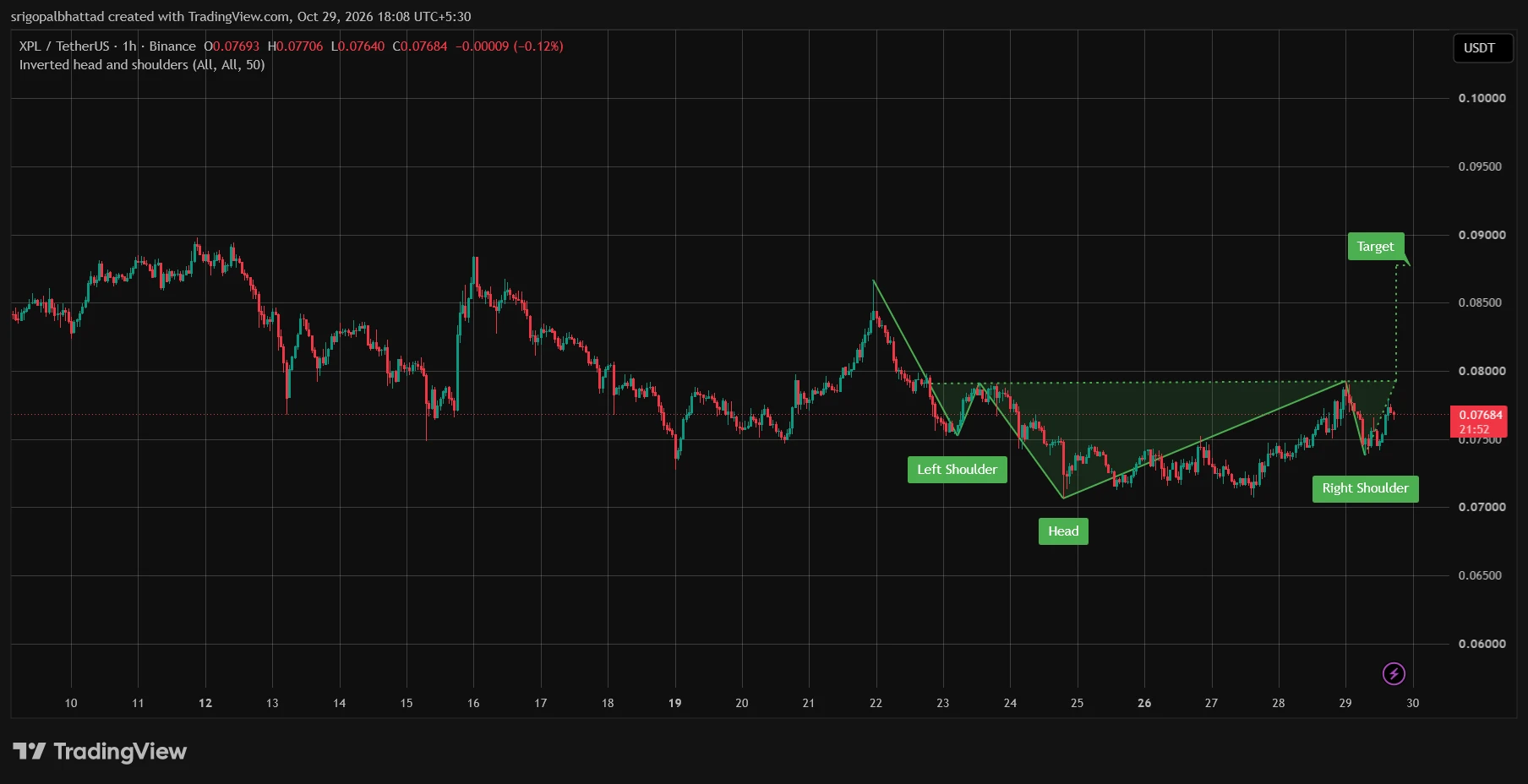Click the high value H0.07706 in the legend

pos(295,46)
